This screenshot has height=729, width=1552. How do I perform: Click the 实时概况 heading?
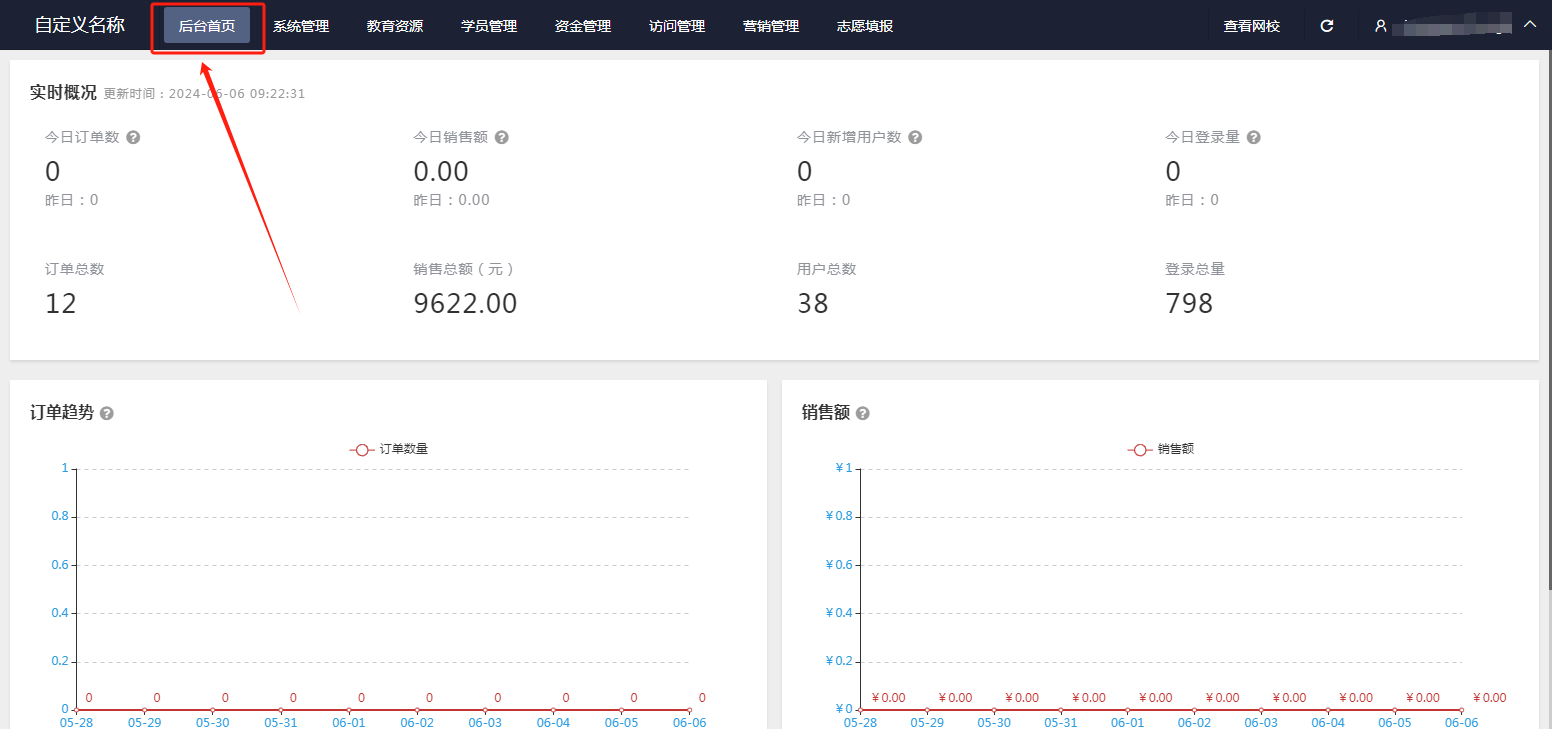[x=63, y=92]
